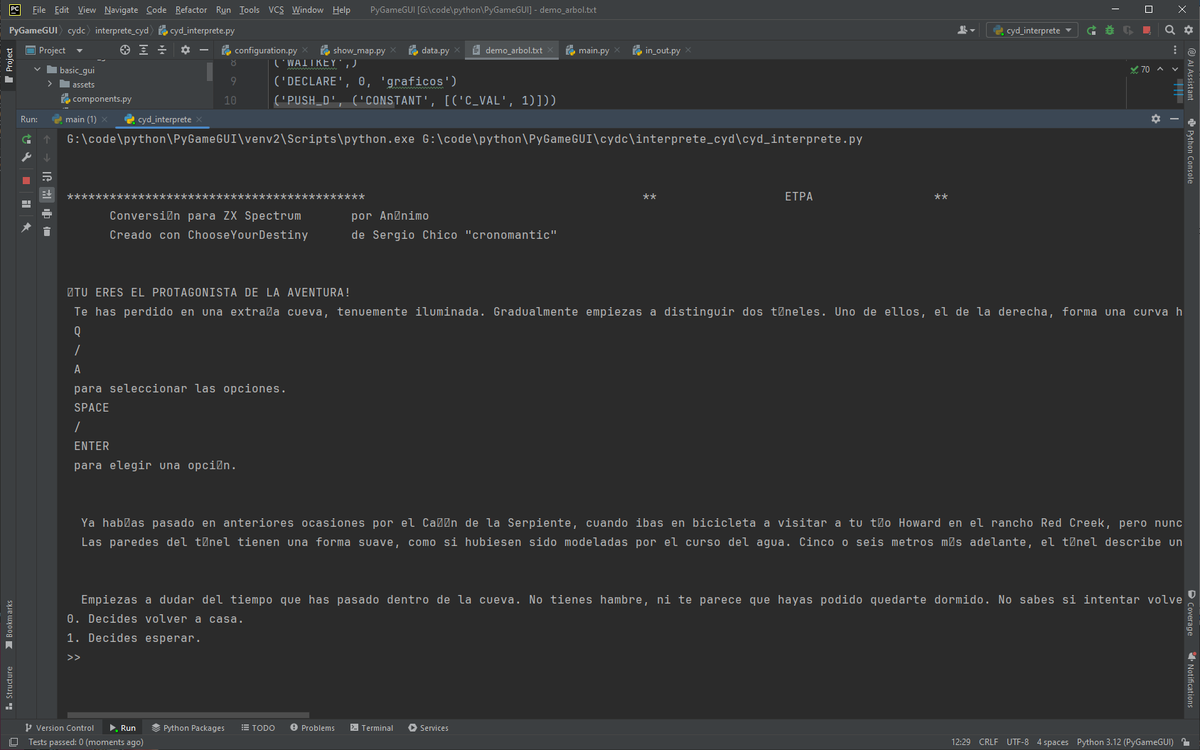Toggle the Project side tool window button
This screenshot has width=1200, height=750.
coord(9,65)
